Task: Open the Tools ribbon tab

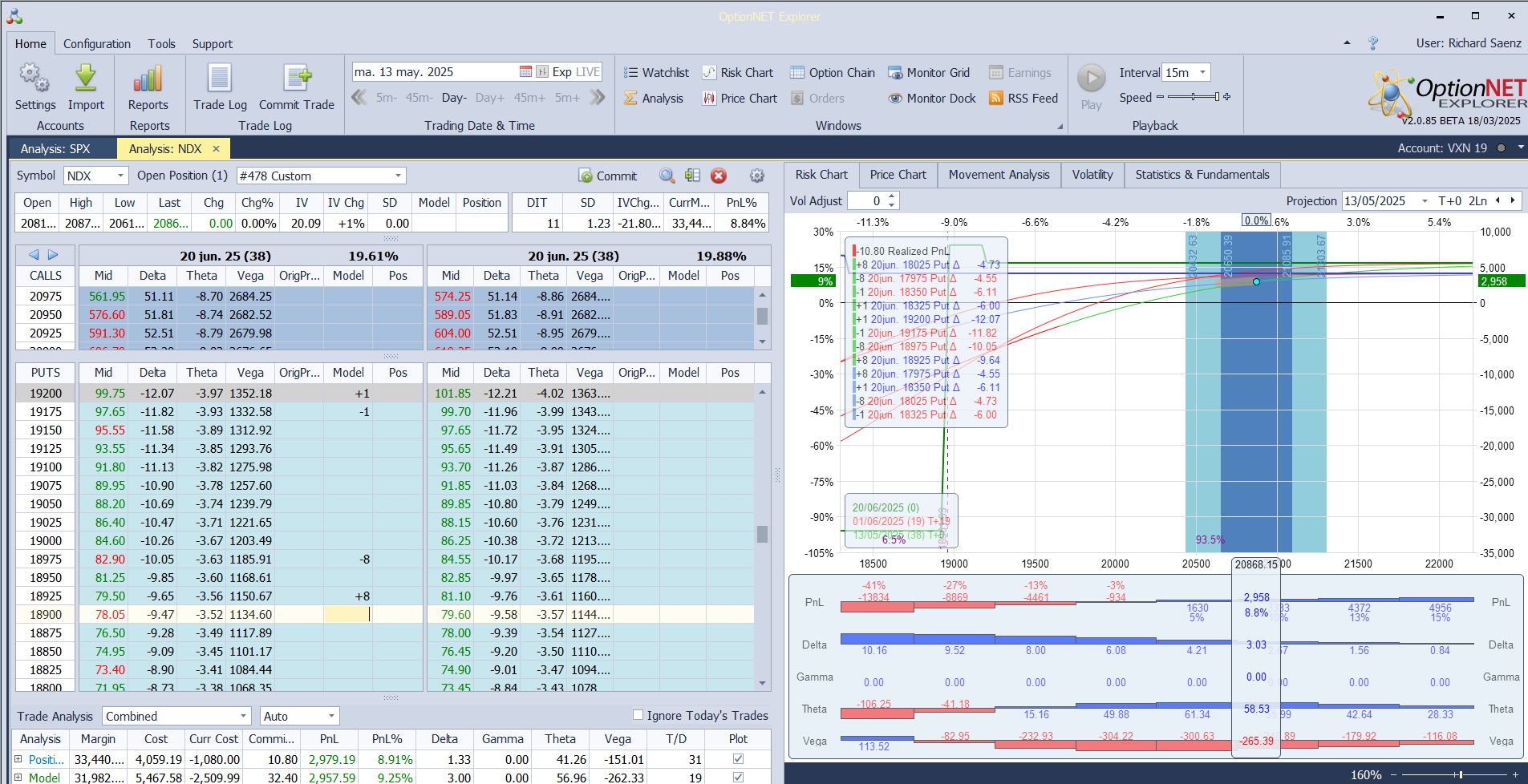Action: click(x=161, y=44)
